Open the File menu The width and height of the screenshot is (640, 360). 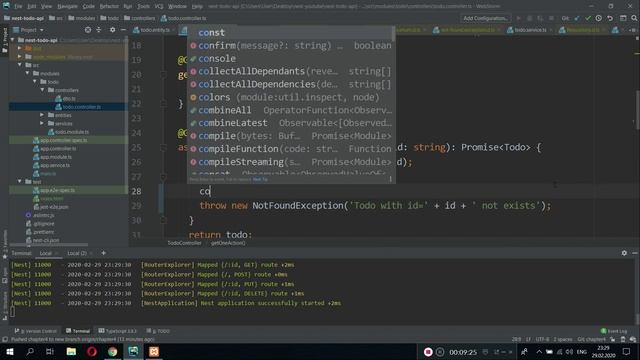click(18, 6)
